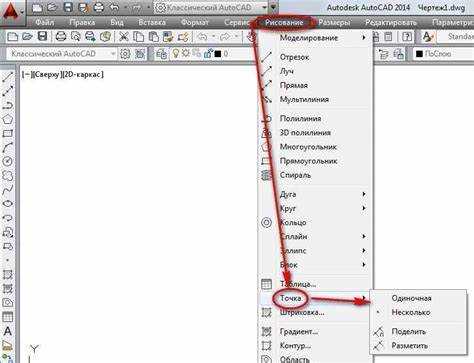Open the Размеры menu
Screen dimensions: 474x363
coord(334,23)
